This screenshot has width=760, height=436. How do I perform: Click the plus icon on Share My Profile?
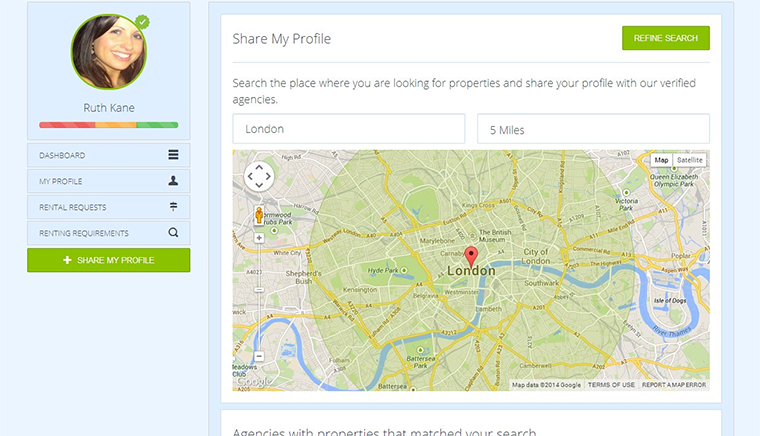click(x=67, y=260)
